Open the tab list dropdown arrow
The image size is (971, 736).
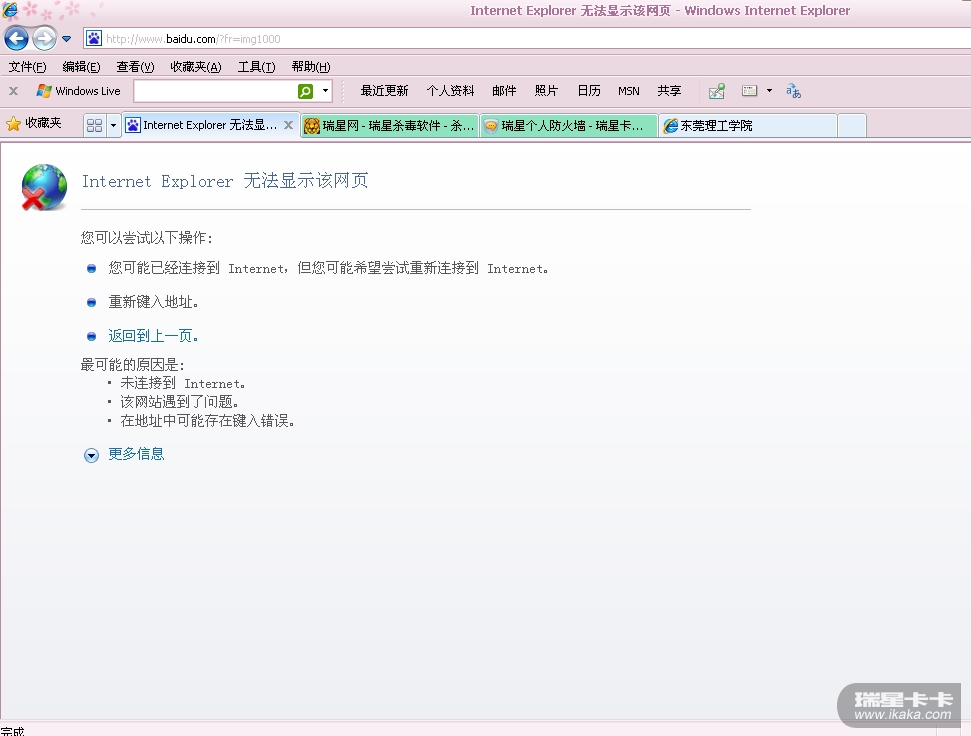[x=113, y=126]
